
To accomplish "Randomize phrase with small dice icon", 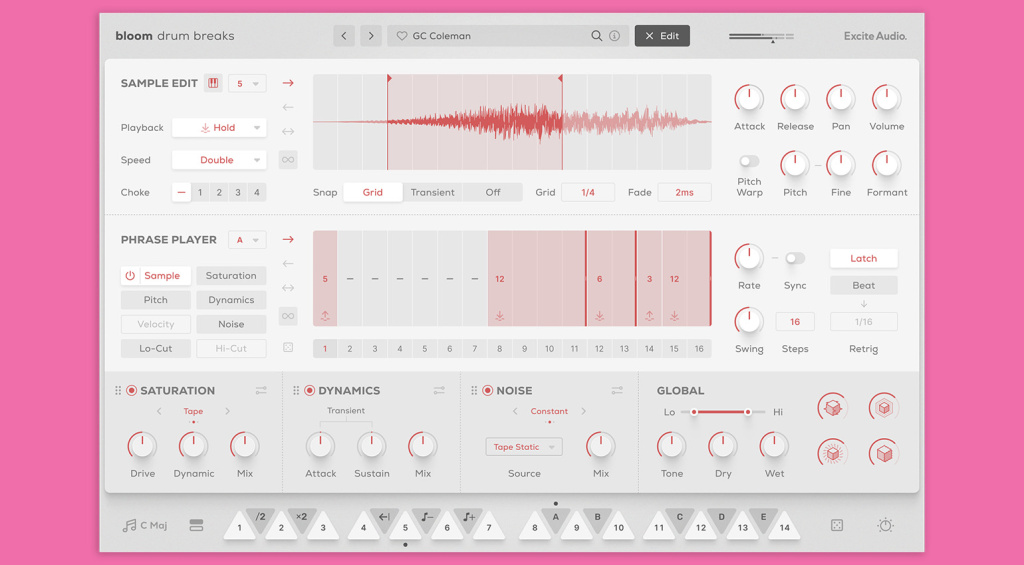I will pyautogui.click(x=288, y=347).
